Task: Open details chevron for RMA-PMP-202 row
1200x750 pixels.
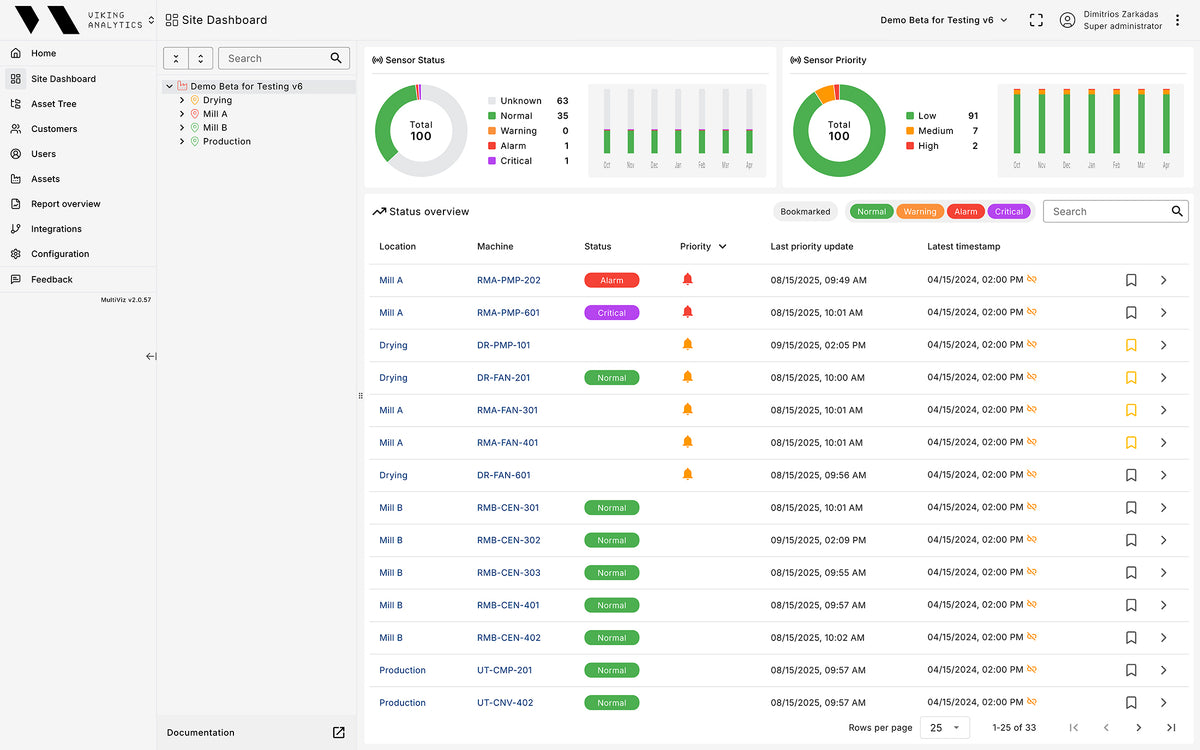Action: coord(1163,280)
